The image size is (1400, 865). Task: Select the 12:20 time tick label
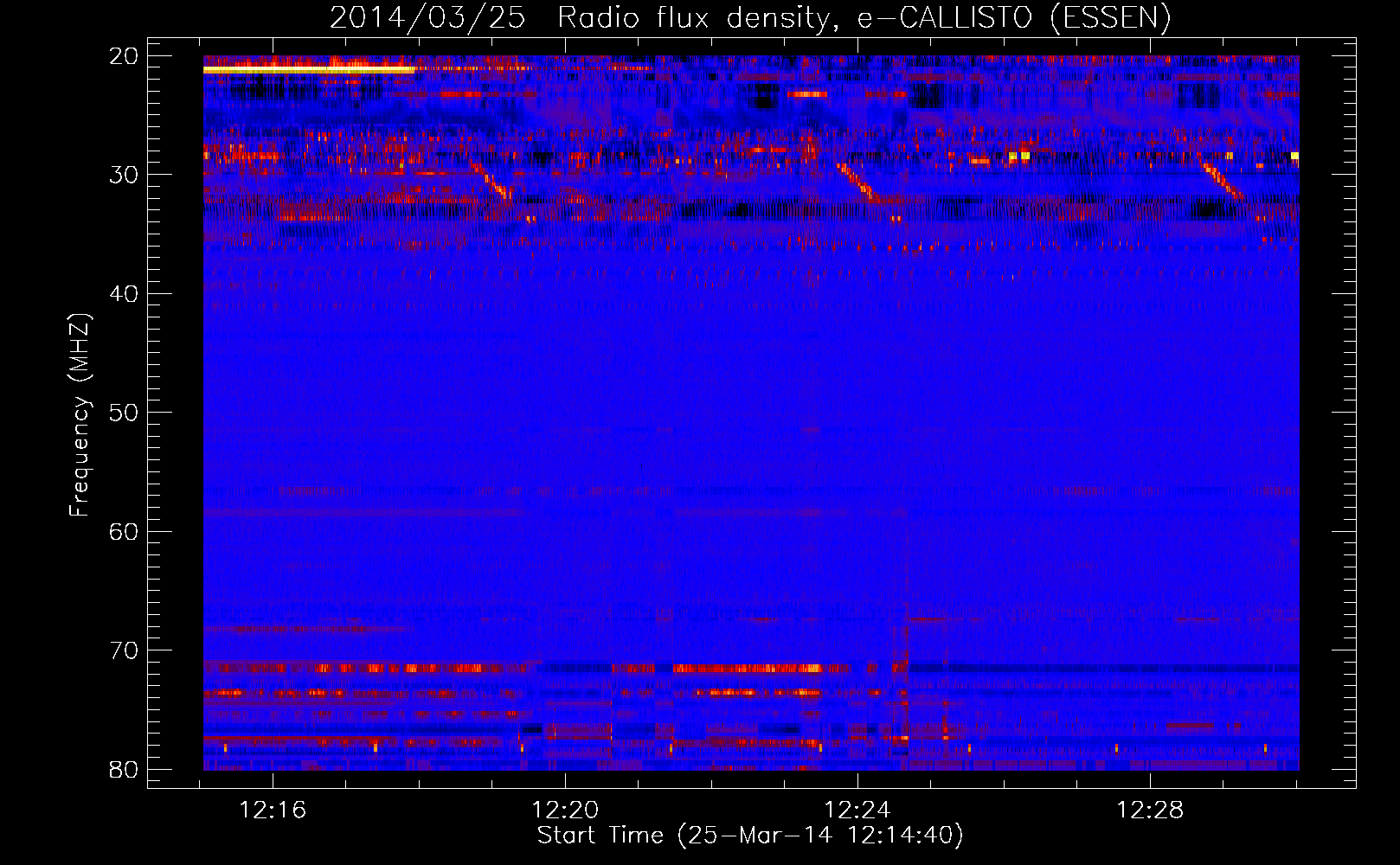[x=566, y=811]
